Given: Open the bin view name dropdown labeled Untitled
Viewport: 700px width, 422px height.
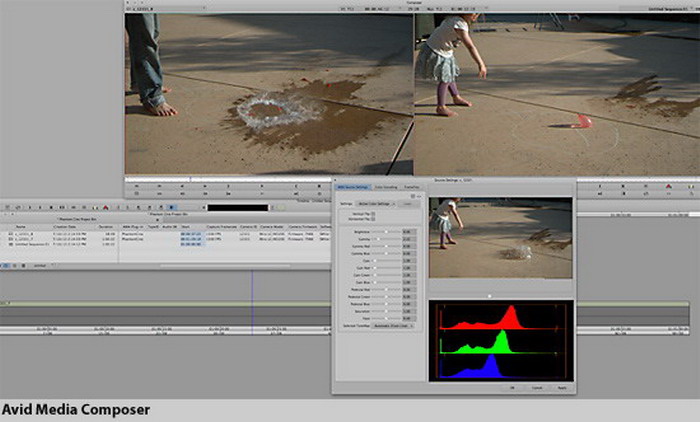Looking at the screenshot, I should (x=42, y=265).
